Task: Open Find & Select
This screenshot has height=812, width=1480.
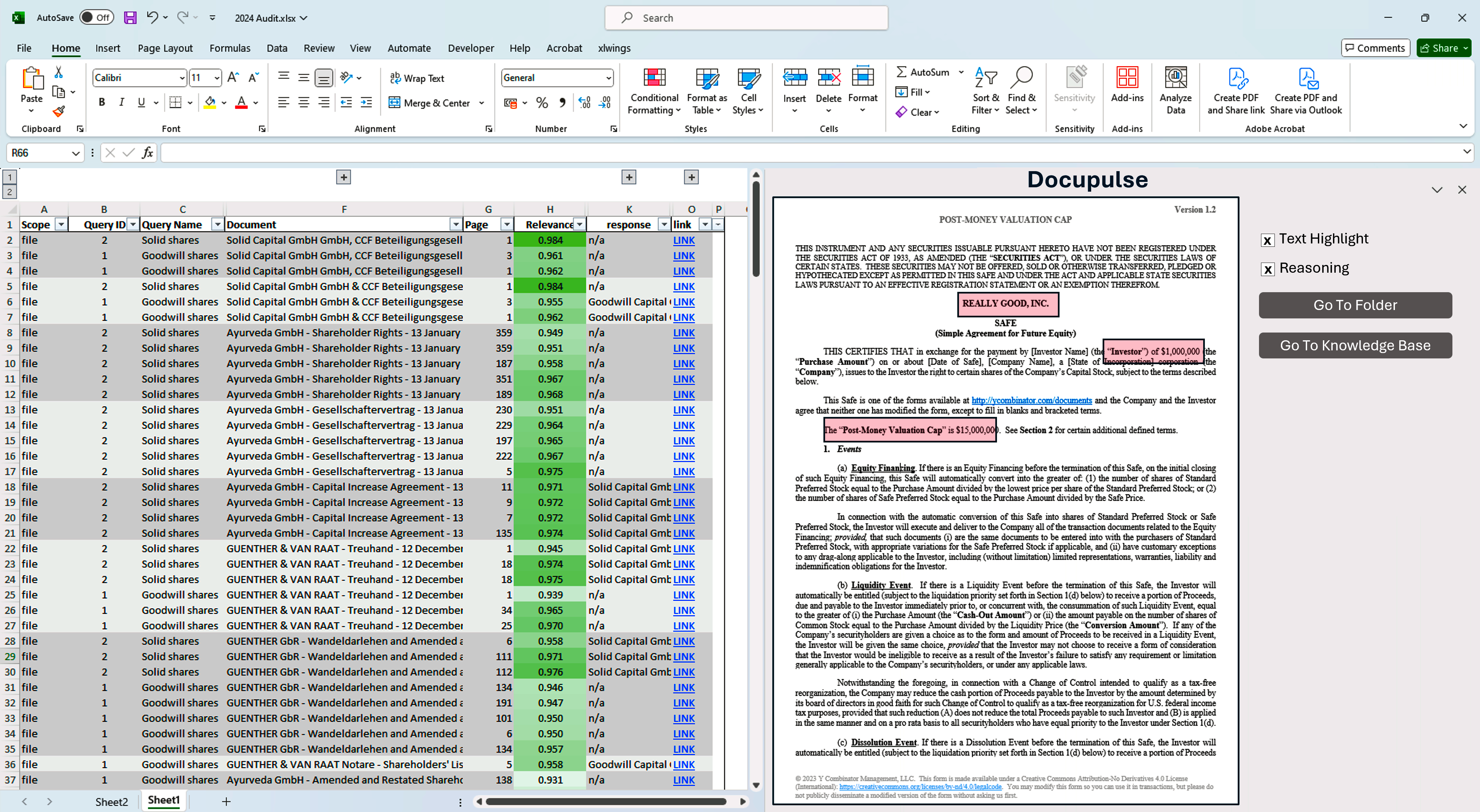Action: (x=1021, y=91)
